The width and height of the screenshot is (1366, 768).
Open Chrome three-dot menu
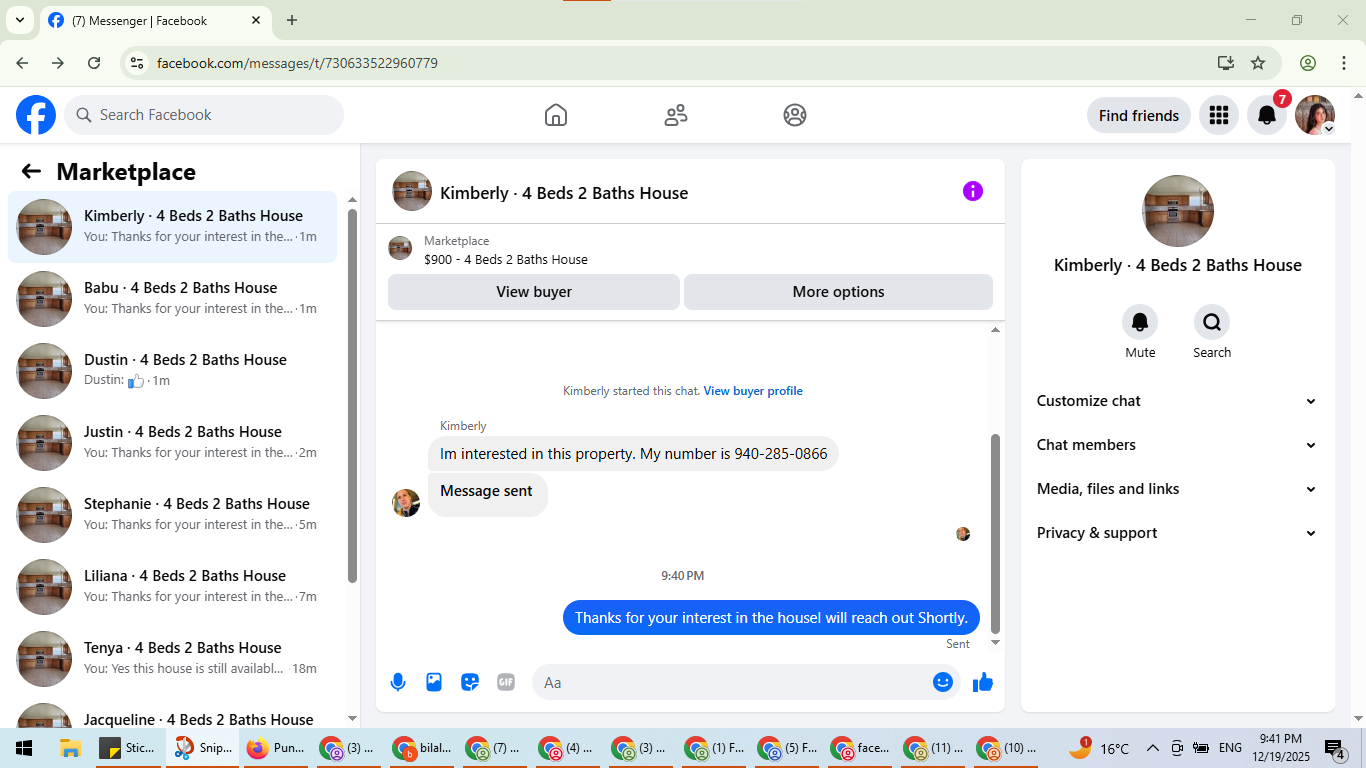click(x=1343, y=63)
